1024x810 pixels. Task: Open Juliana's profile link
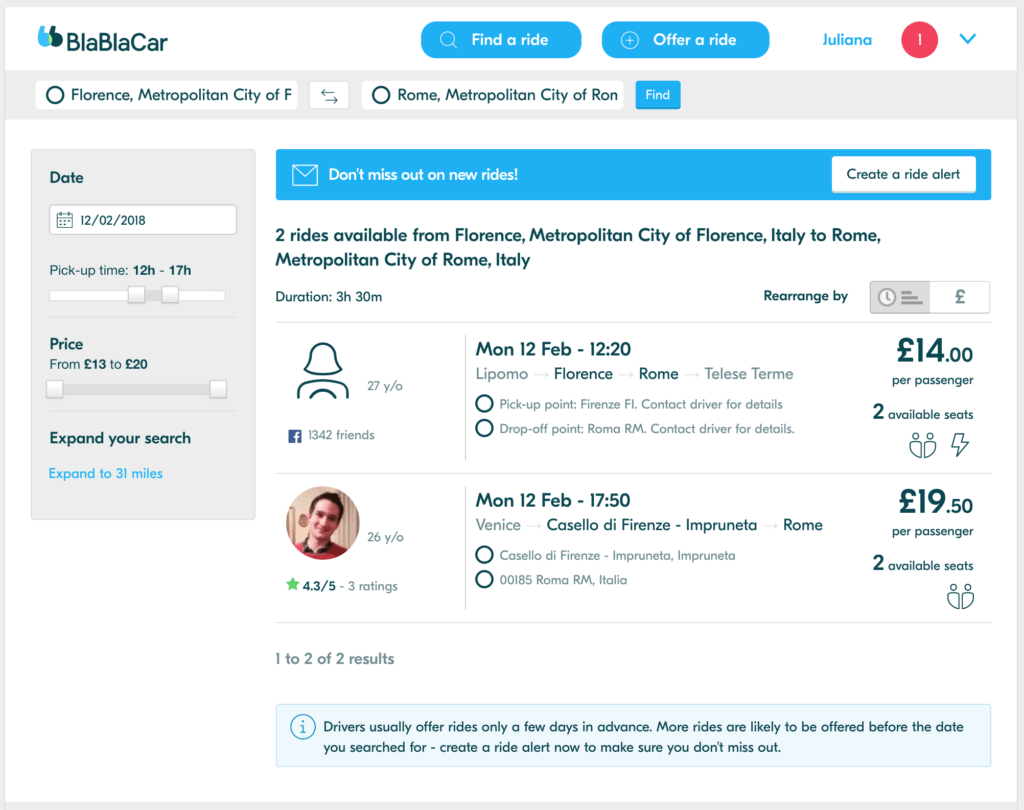pyautogui.click(x=846, y=40)
